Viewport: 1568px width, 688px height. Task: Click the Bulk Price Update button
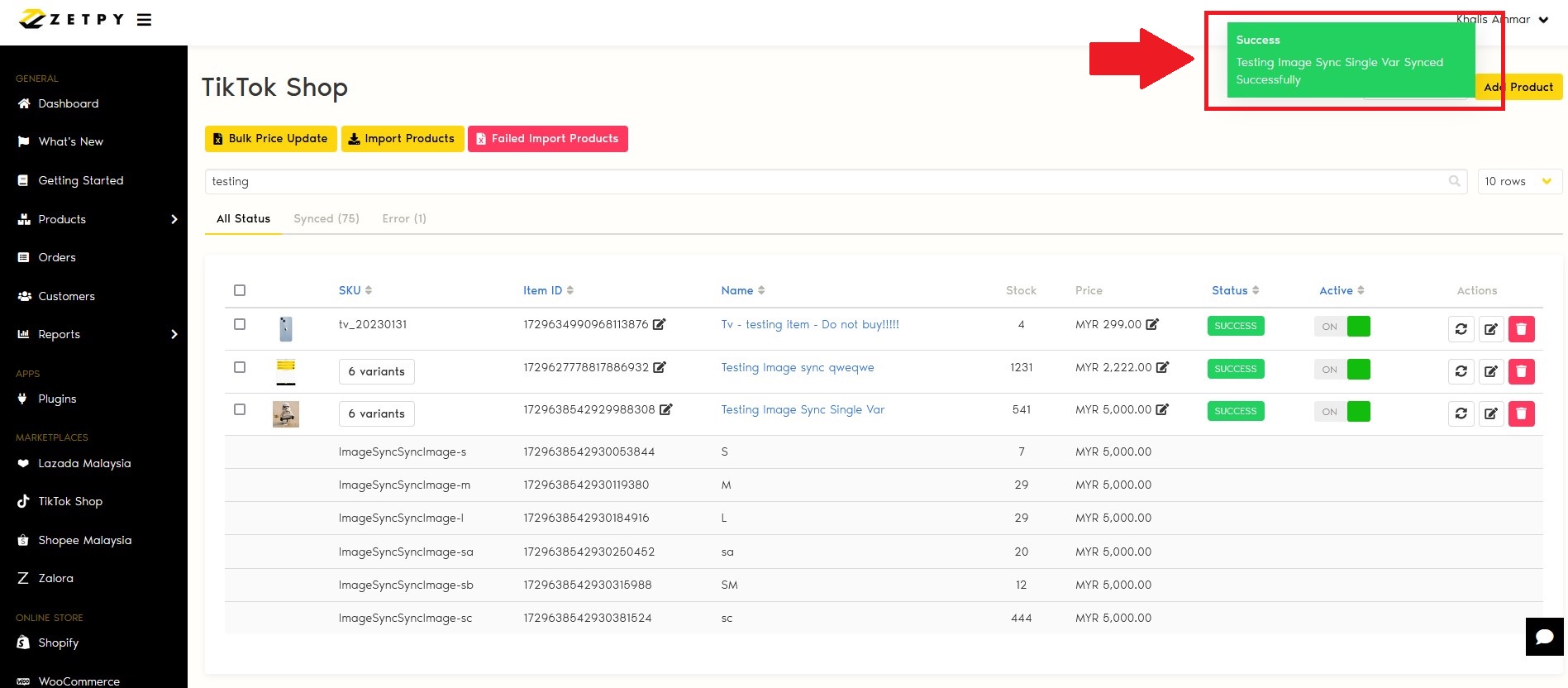click(x=270, y=139)
